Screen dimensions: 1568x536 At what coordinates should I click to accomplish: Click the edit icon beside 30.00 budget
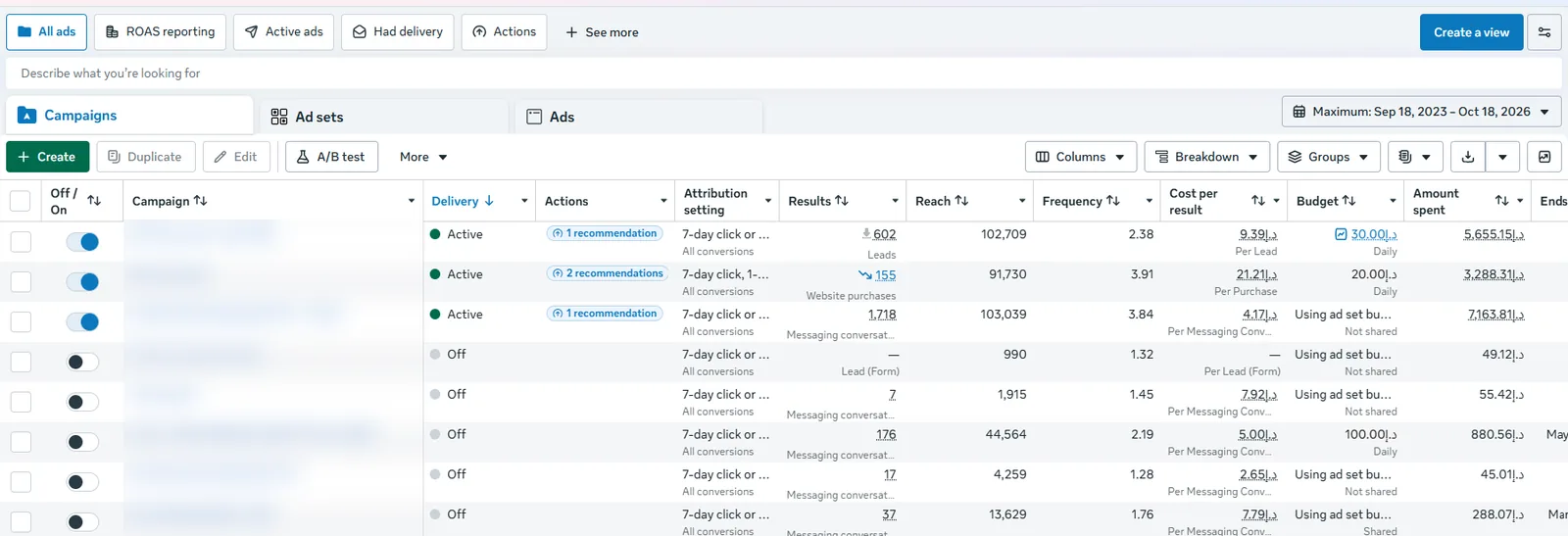(1341, 234)
